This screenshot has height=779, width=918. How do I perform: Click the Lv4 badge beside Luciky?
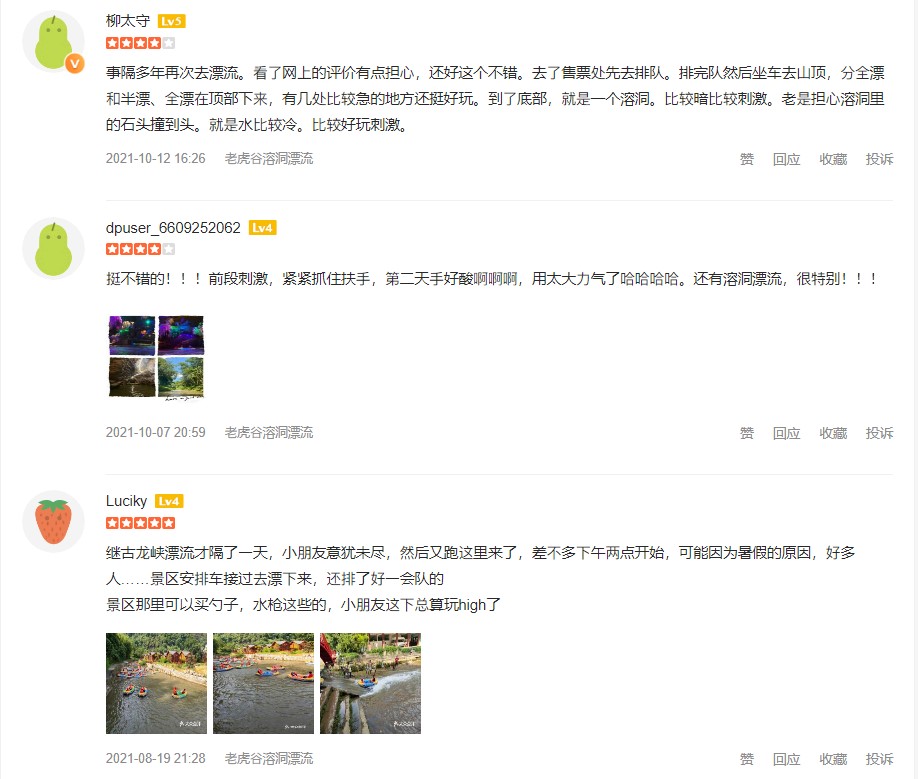[169, 501]
